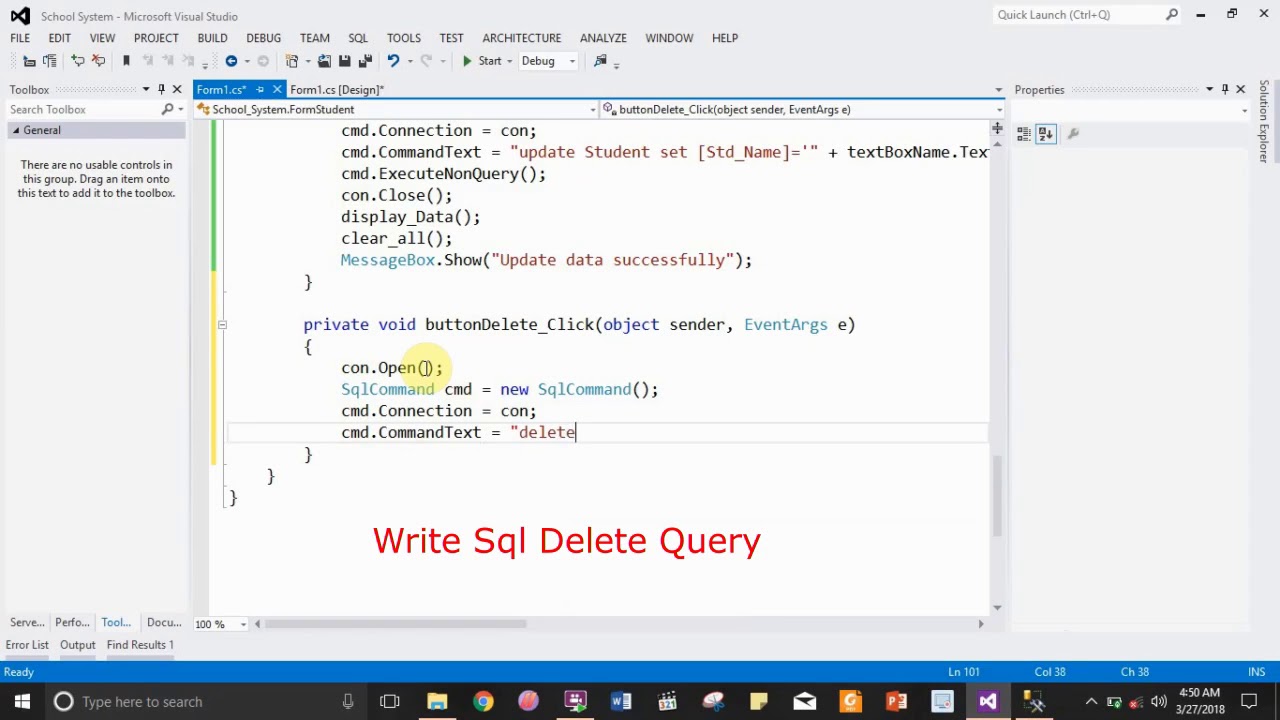Open the Properties object selector dropdown

click(1245, 110)
